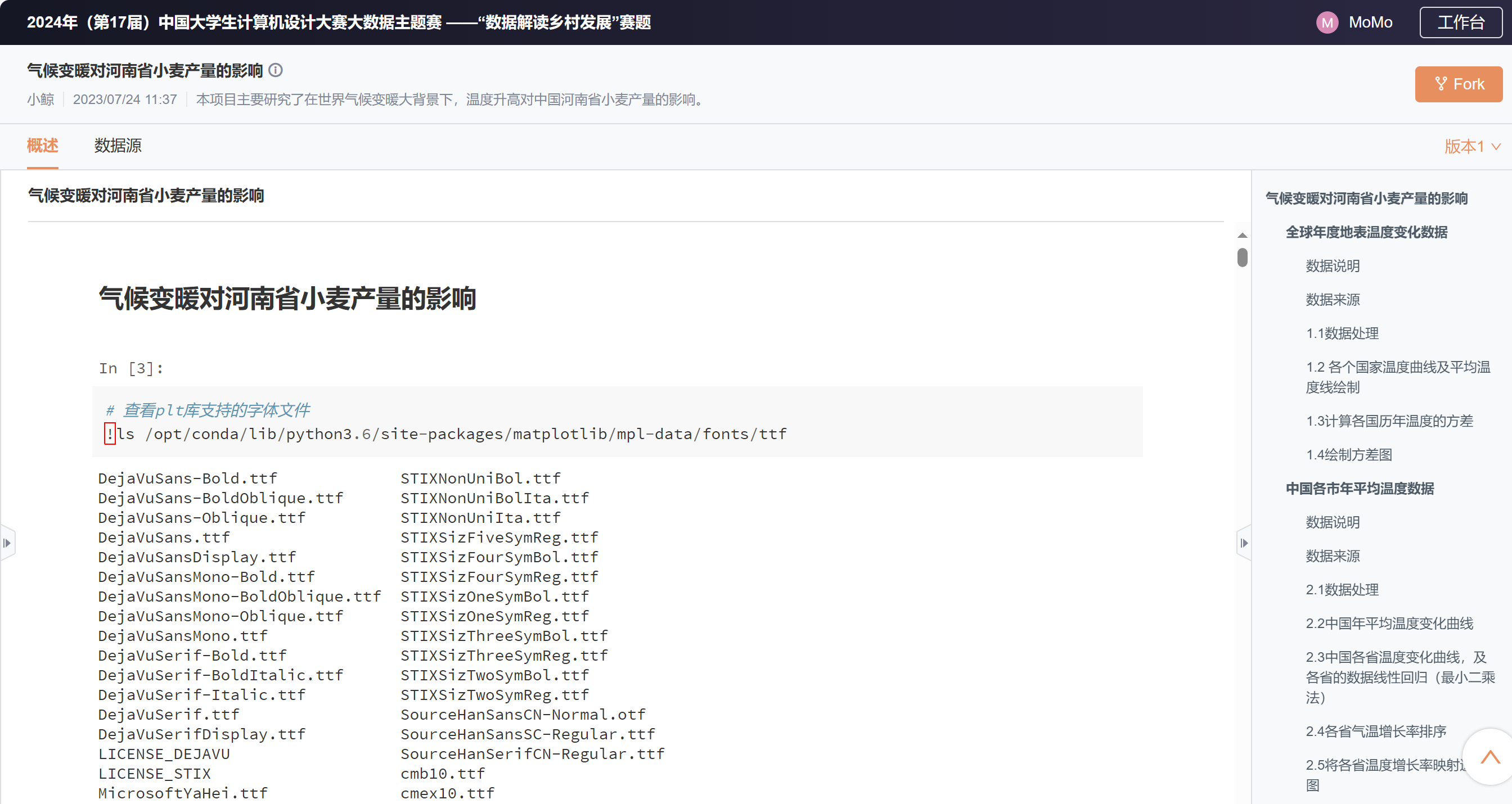Collapse the right outline panel arrow
This screenshot has height=804, width=1512.
1244,543
